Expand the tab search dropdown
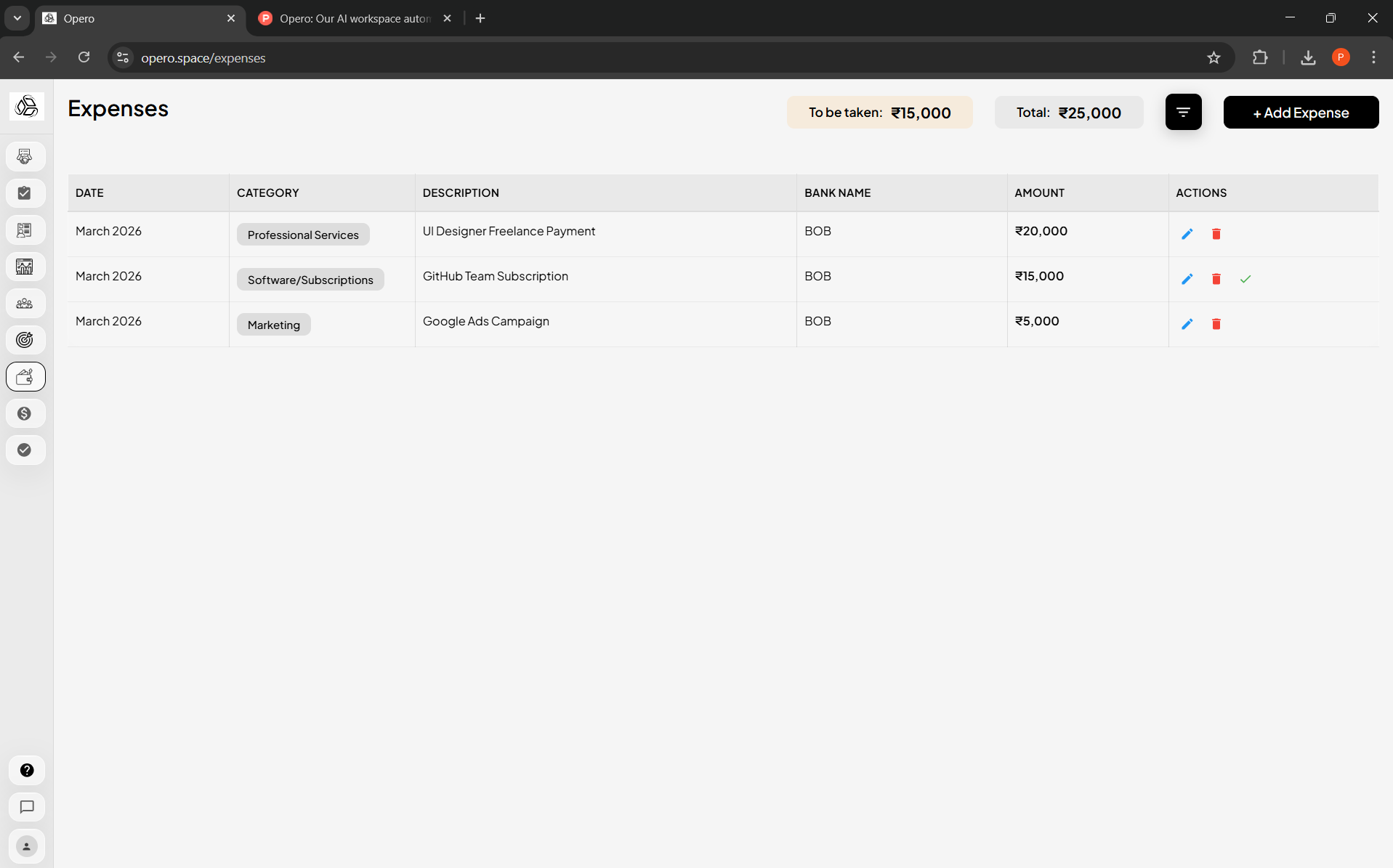Viewport: 1393px width, 868px height. pyautogui.click(x=17, y=19)
